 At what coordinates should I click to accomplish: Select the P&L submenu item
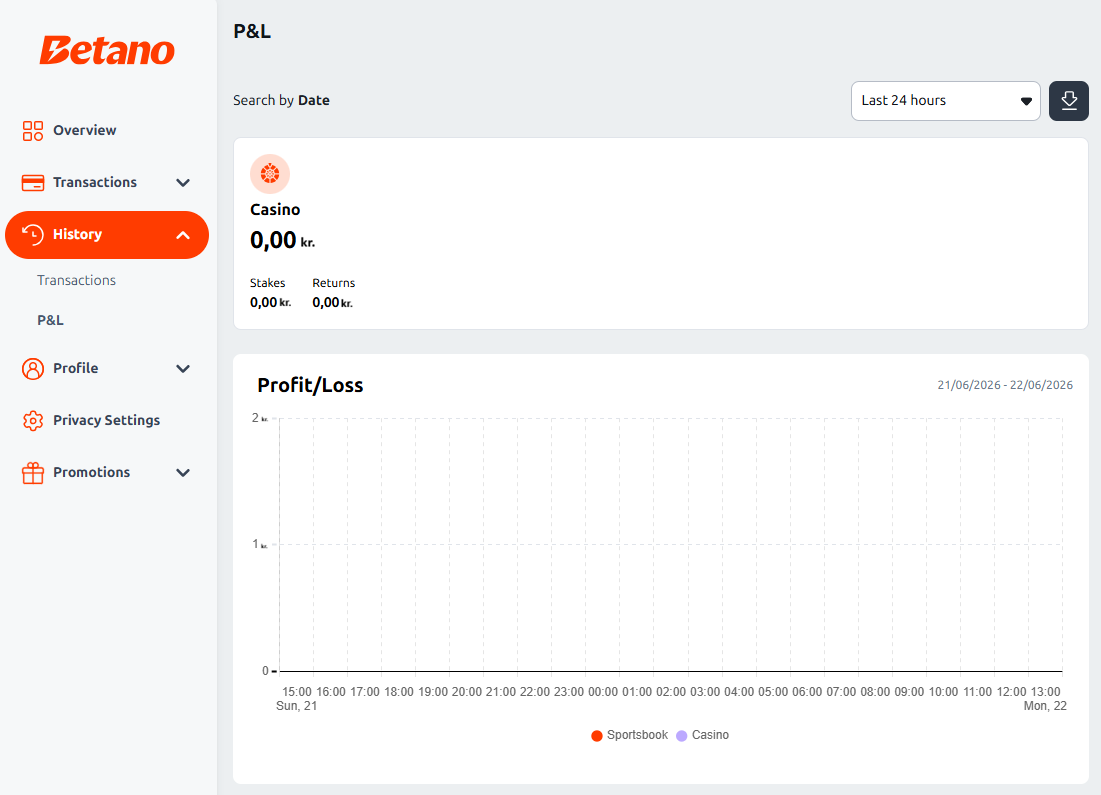tap(51, 320)
